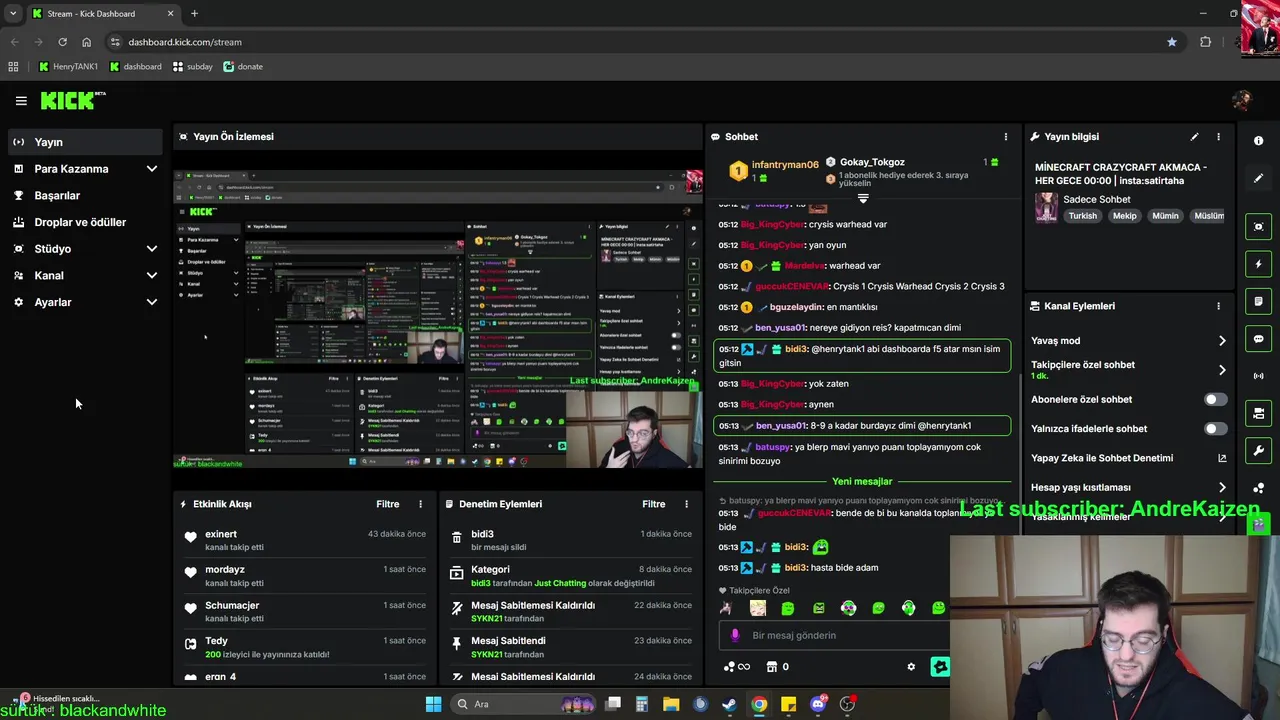Click the pencil icon in right toolbar
1280x720 pixels.
click(x=1258, y=178)
